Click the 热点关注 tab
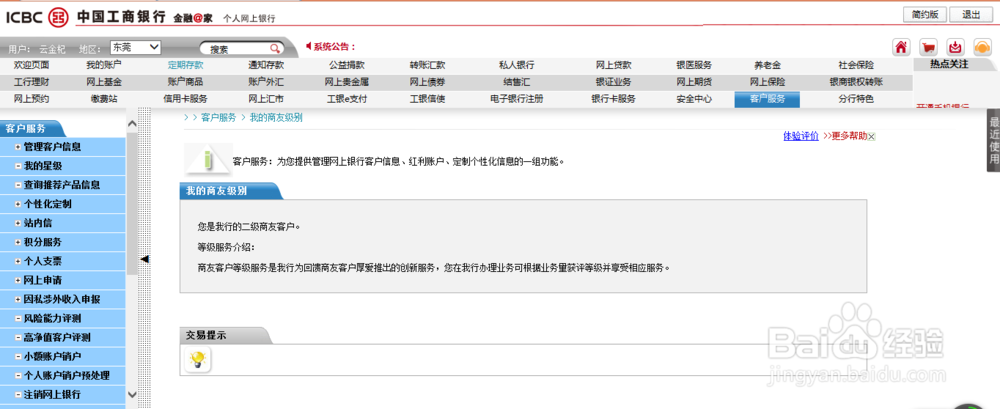 [x=949, y=64]
